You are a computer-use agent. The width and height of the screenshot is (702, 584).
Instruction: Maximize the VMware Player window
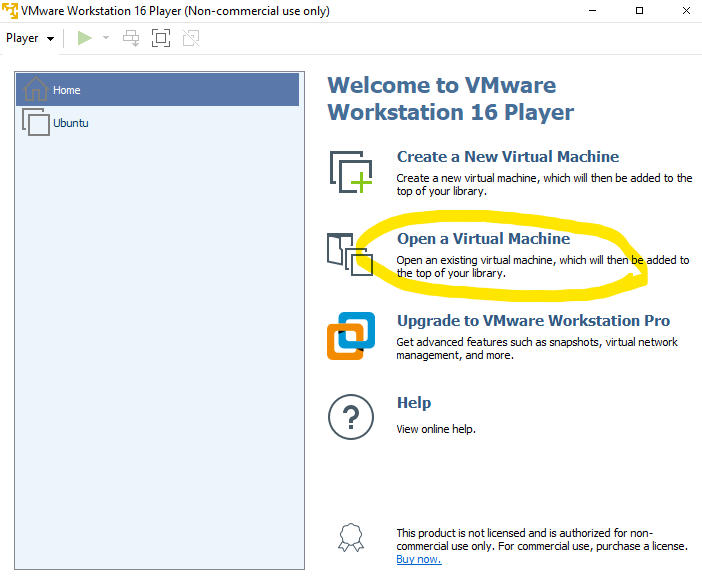pos(639,11)
